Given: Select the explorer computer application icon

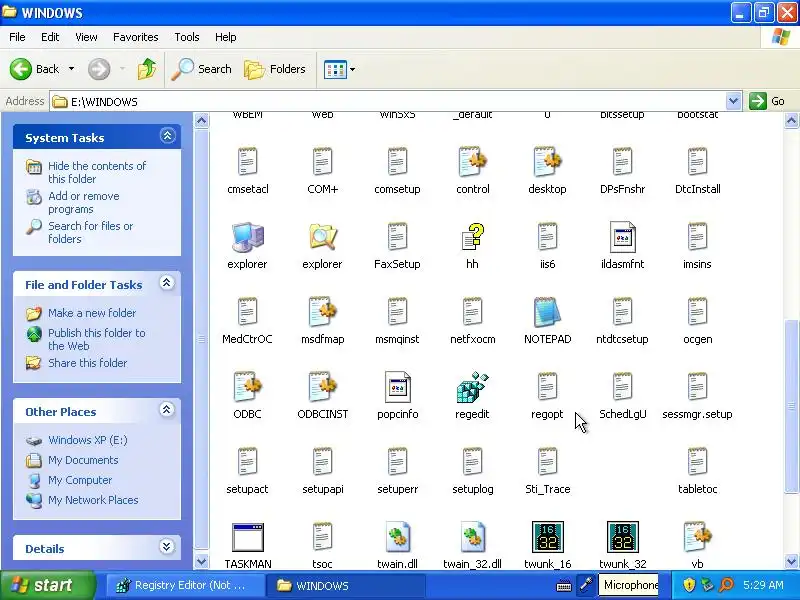Looking at the screenshot, I should 247,237.
